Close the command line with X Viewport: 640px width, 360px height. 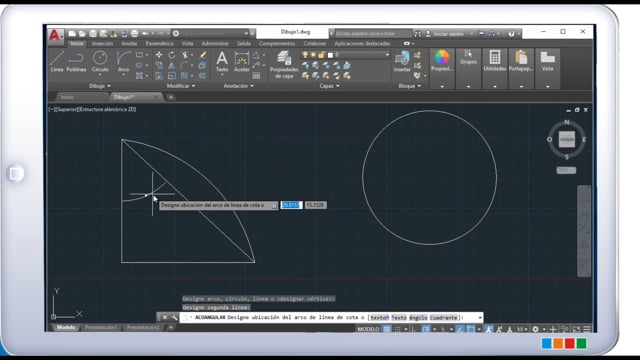click(x=164, y=317)
